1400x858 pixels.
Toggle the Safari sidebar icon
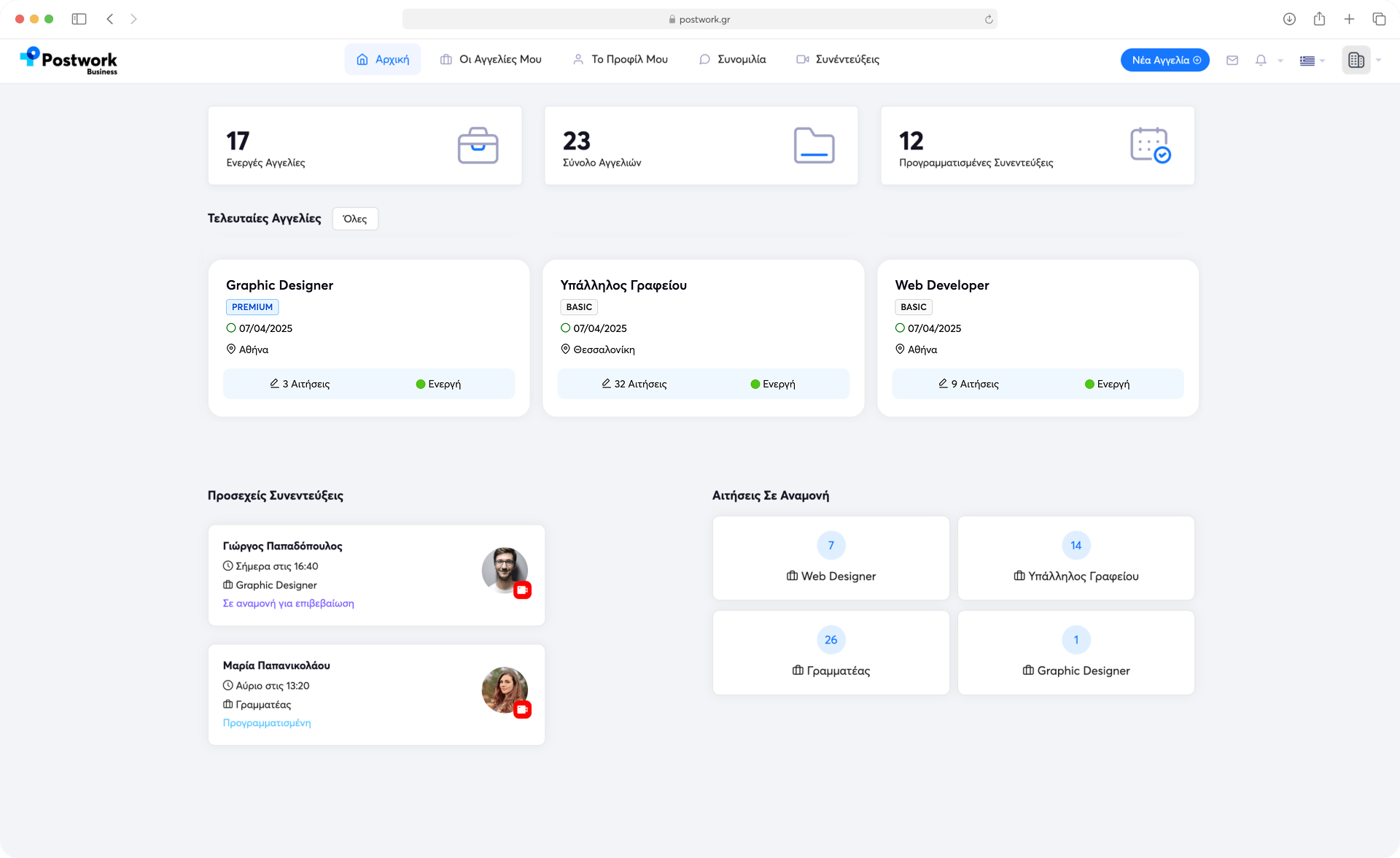79,19
